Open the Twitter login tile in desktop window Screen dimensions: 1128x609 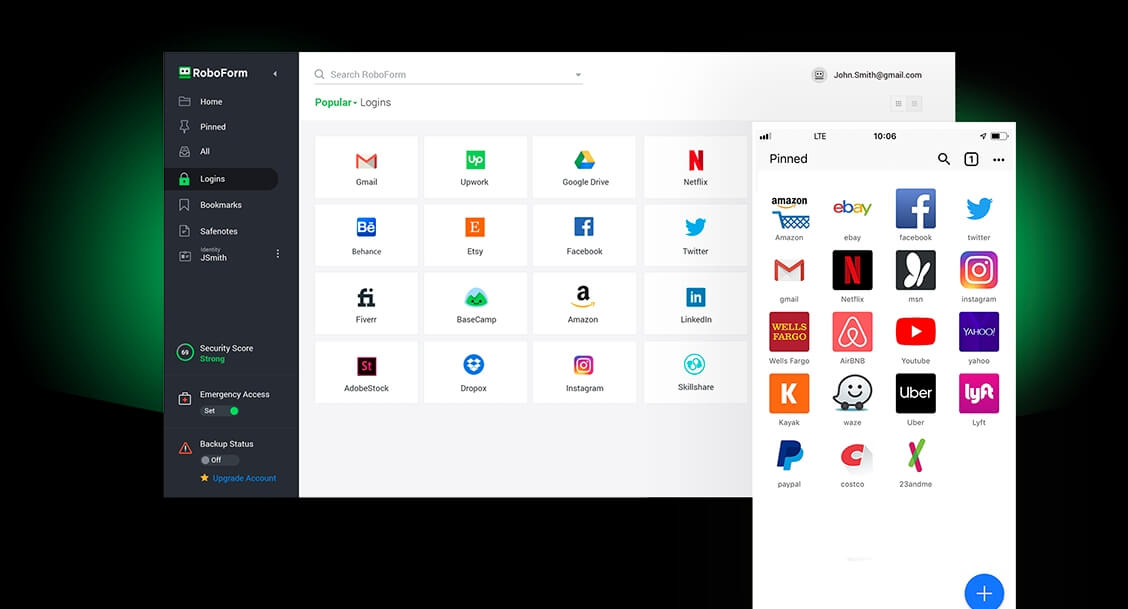tap(696, 235)
